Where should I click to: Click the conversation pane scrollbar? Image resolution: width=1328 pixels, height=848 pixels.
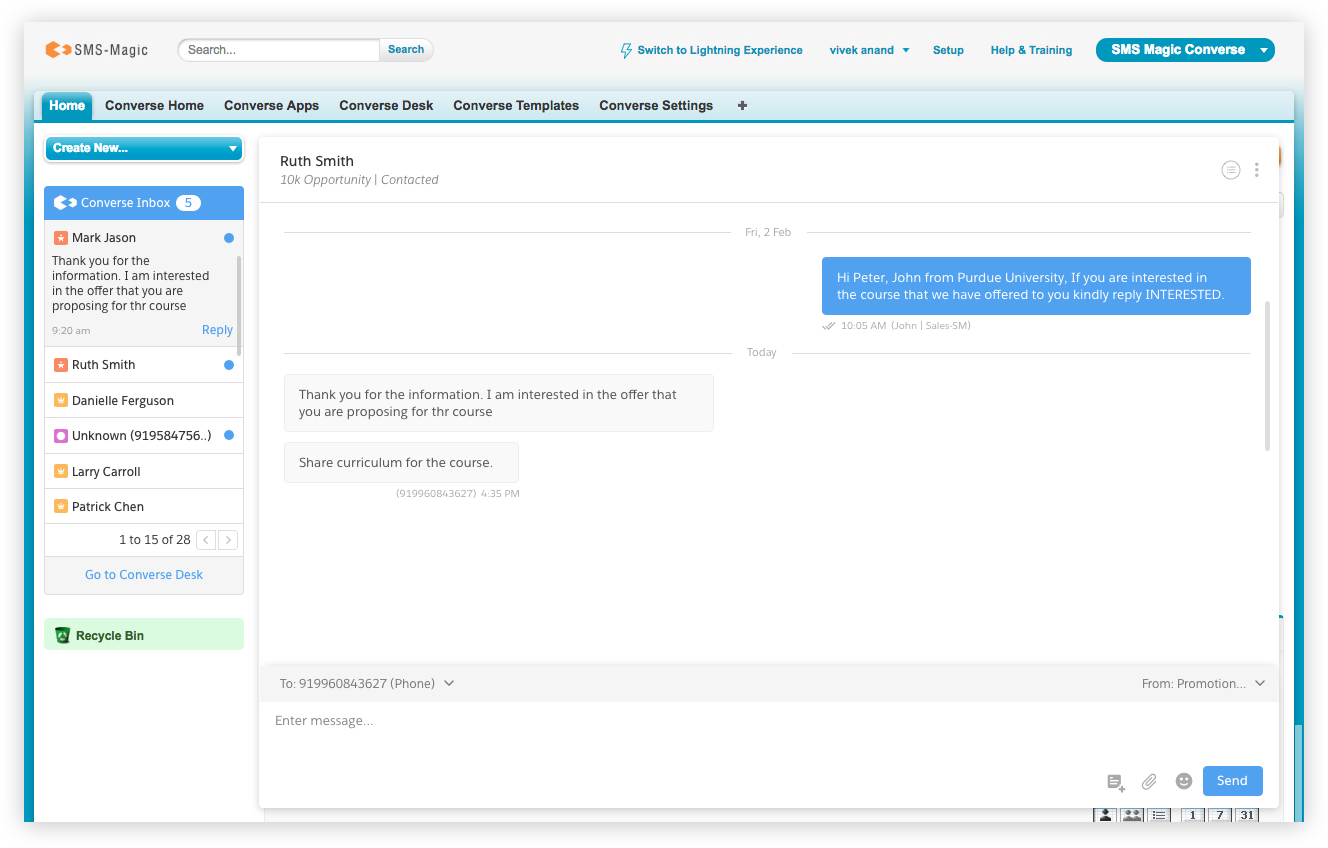click(x=1268, y=375)
